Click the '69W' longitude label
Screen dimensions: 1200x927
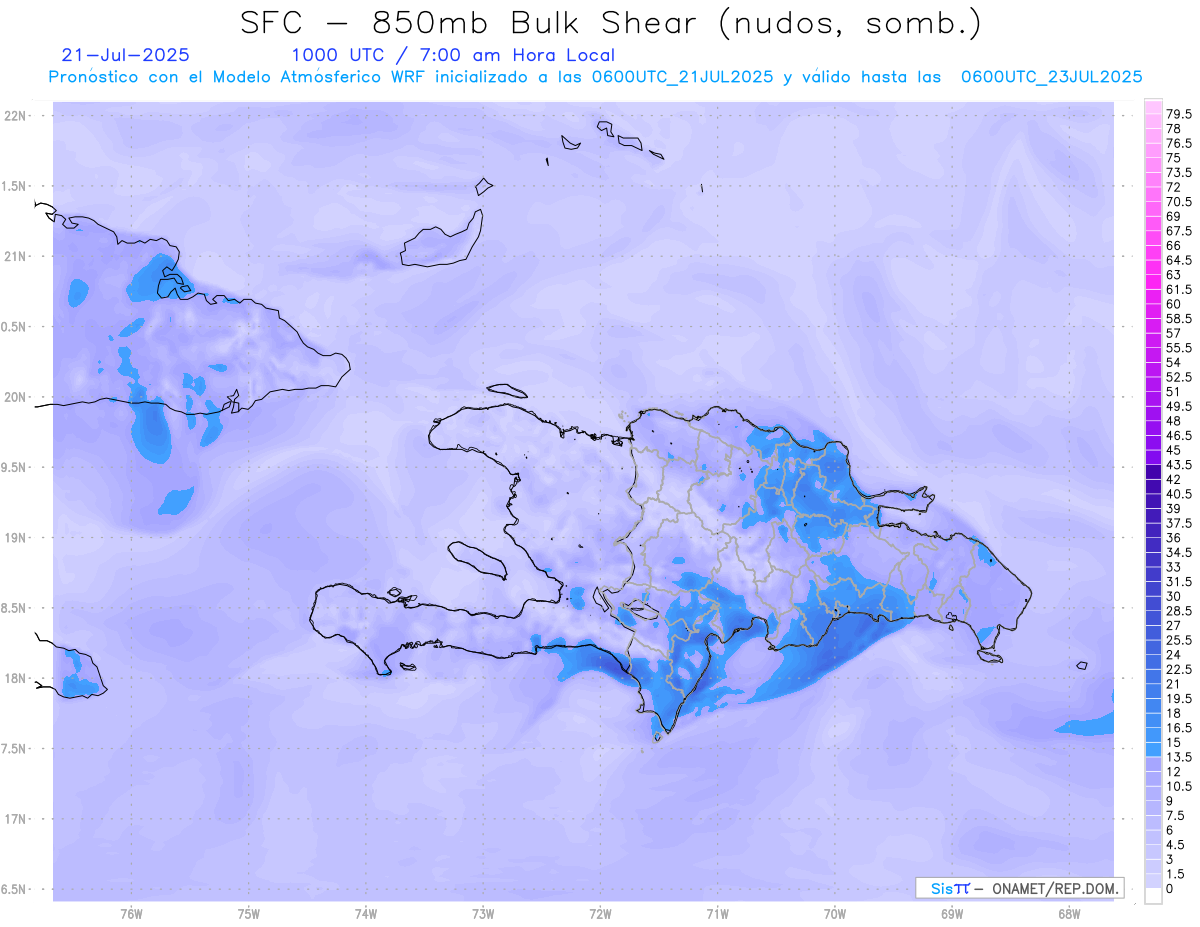coord(952,915)
